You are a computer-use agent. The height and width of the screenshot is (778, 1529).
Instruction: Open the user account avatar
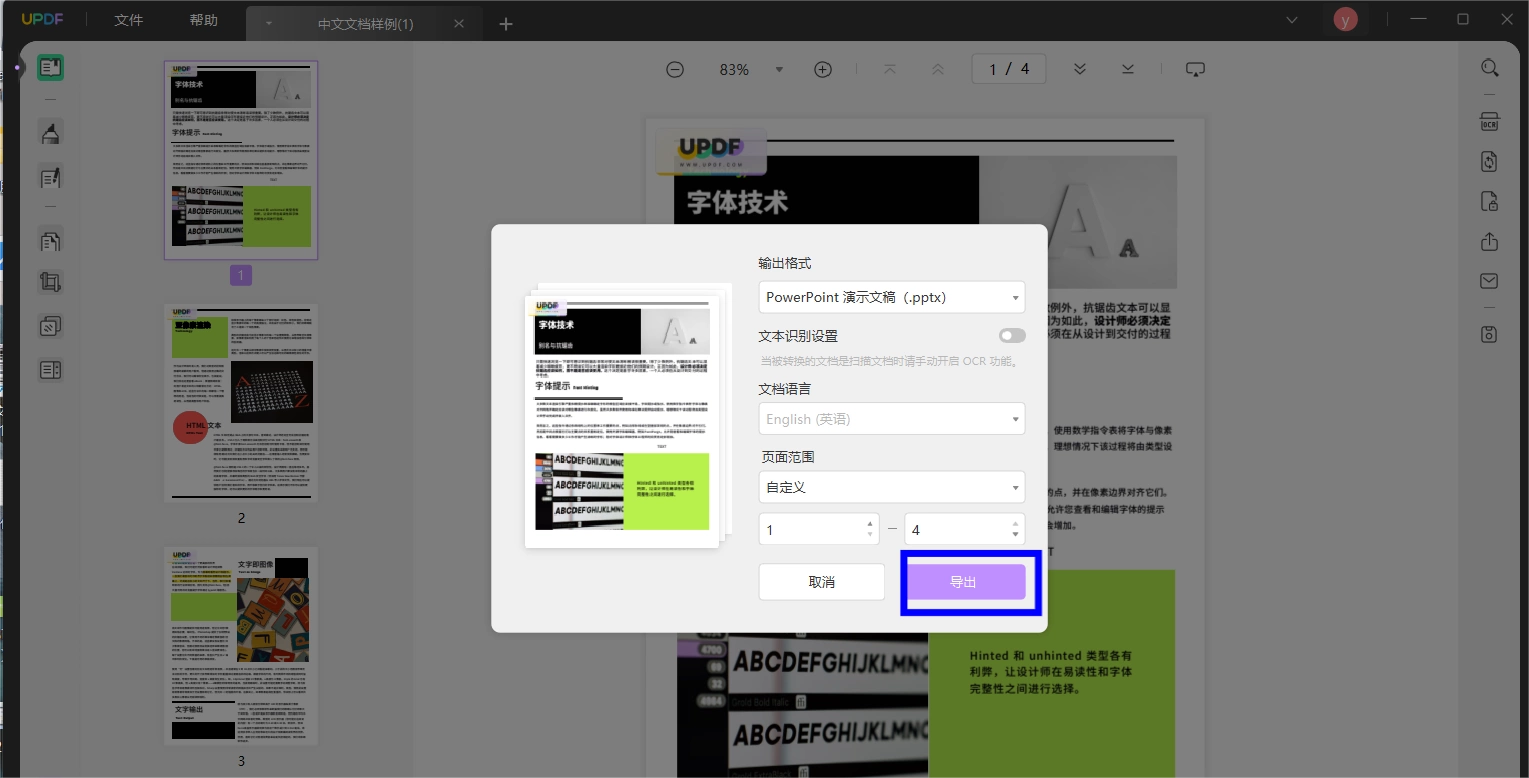click(1347, 19)
